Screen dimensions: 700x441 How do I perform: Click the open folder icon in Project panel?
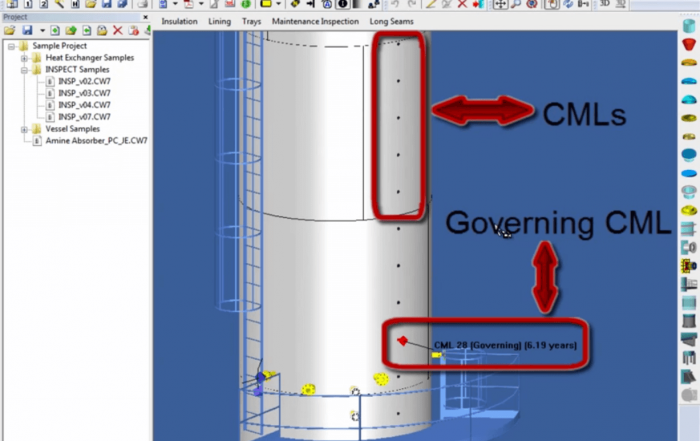11,31
